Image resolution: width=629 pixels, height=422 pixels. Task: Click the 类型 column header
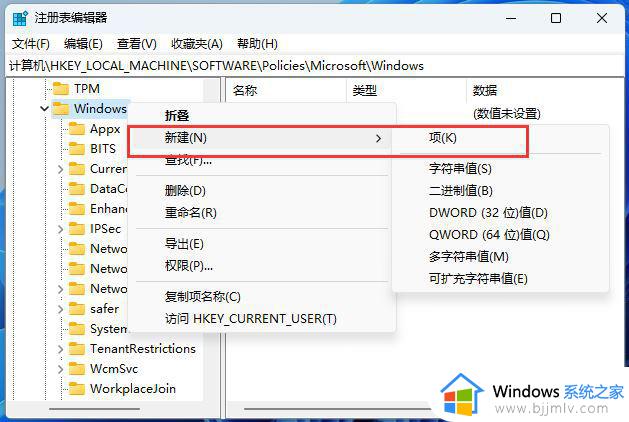tap(407, 90)
